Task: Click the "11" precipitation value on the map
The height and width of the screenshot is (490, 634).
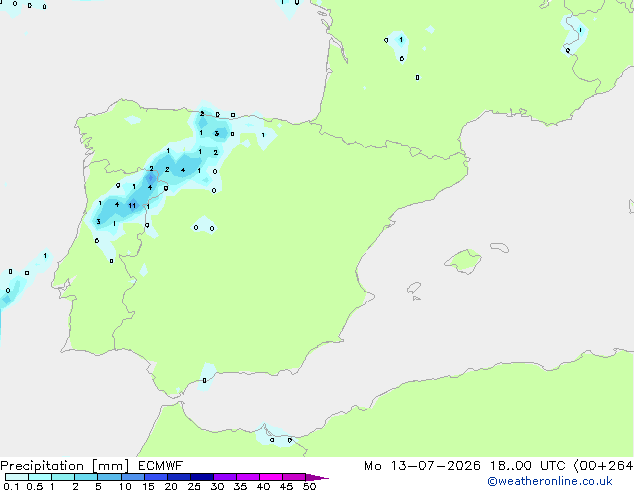Action: 132,206
